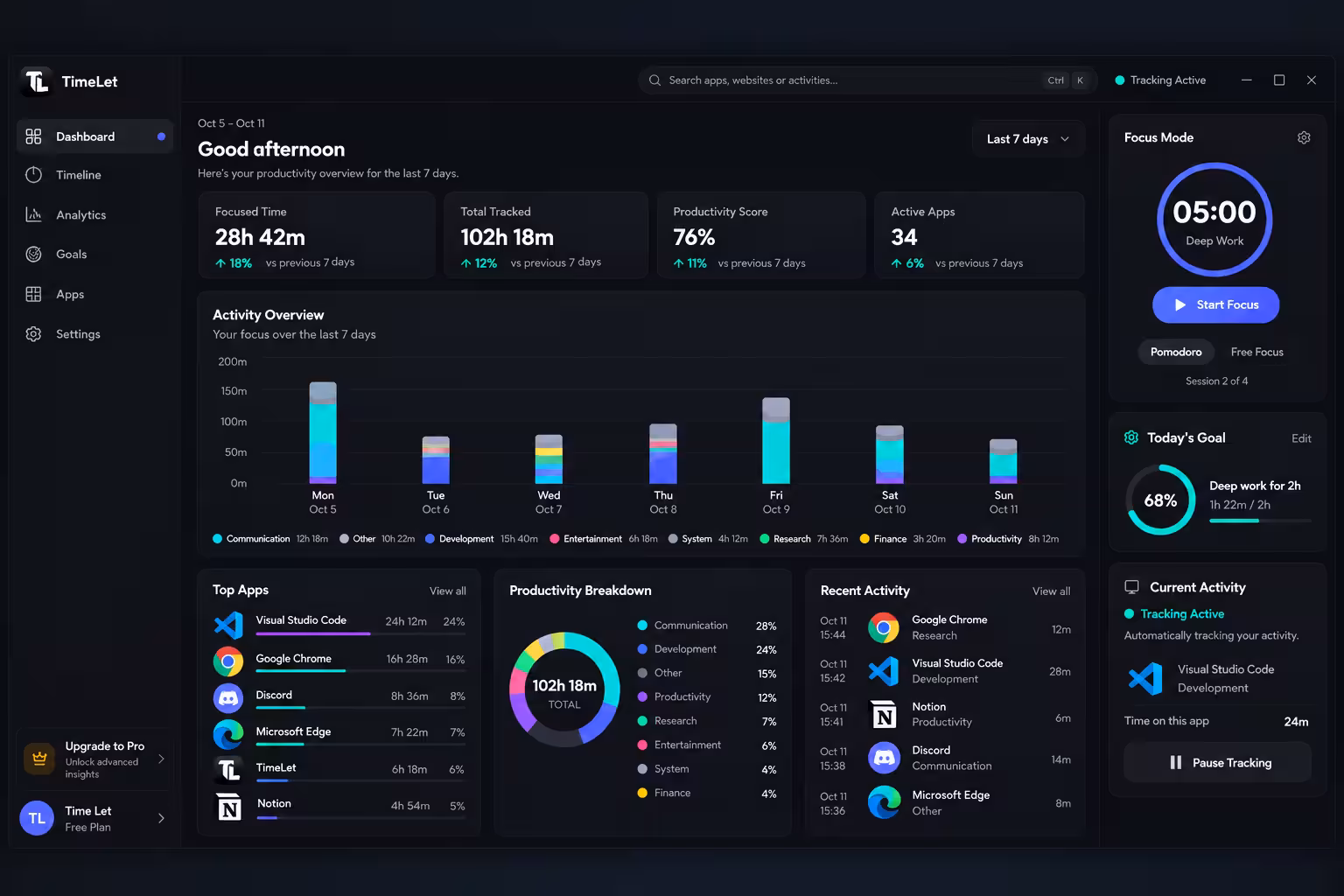Click the search apps input field
This screenshot has width=1344, height=896.
866,80
